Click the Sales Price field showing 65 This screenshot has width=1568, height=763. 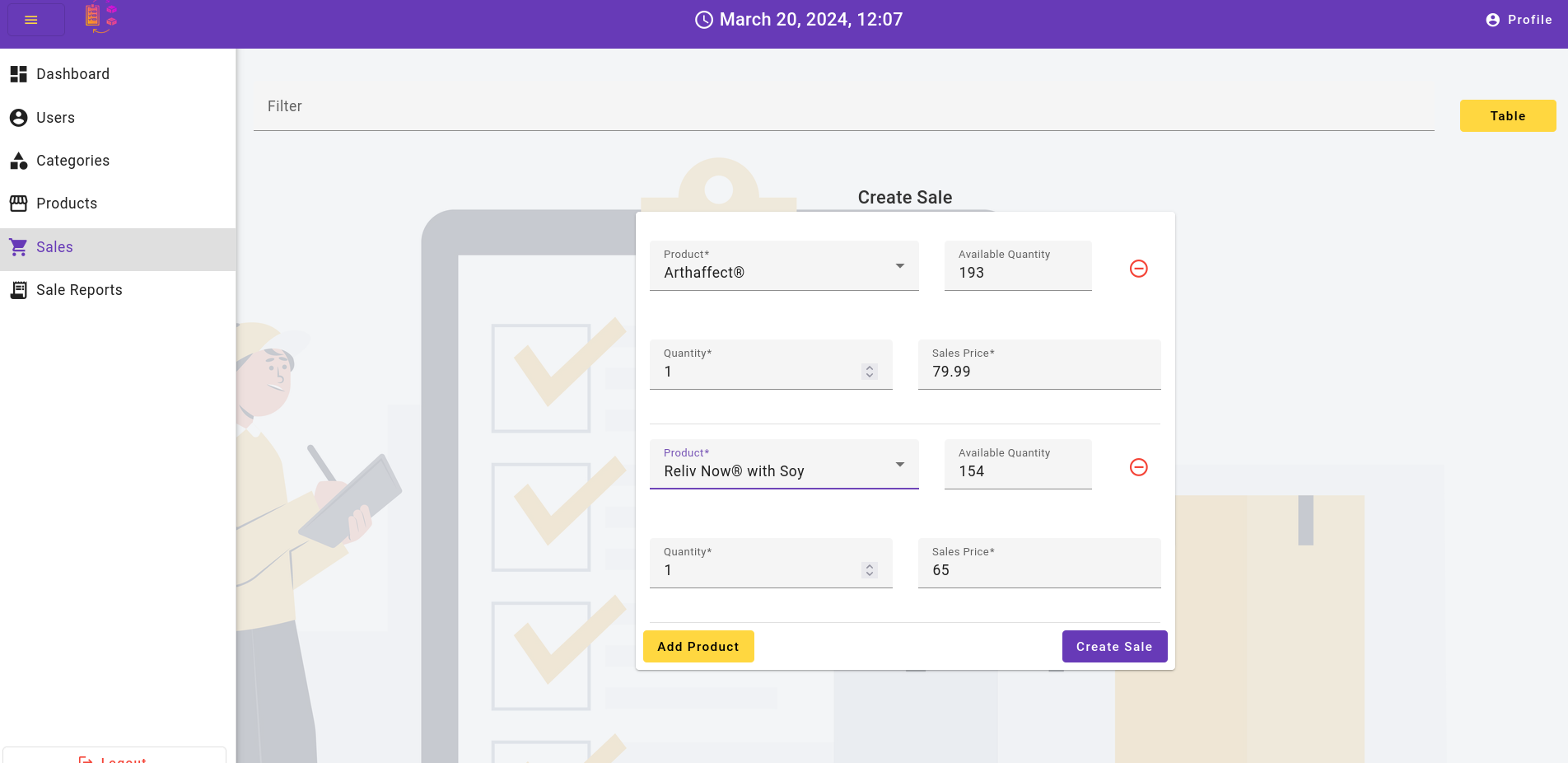click(x=1039, y=563)
